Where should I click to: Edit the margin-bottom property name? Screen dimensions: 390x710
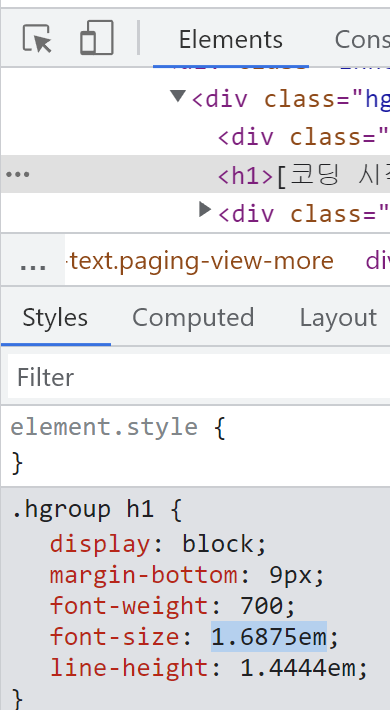pyautogui.click(x=144, y=575)
